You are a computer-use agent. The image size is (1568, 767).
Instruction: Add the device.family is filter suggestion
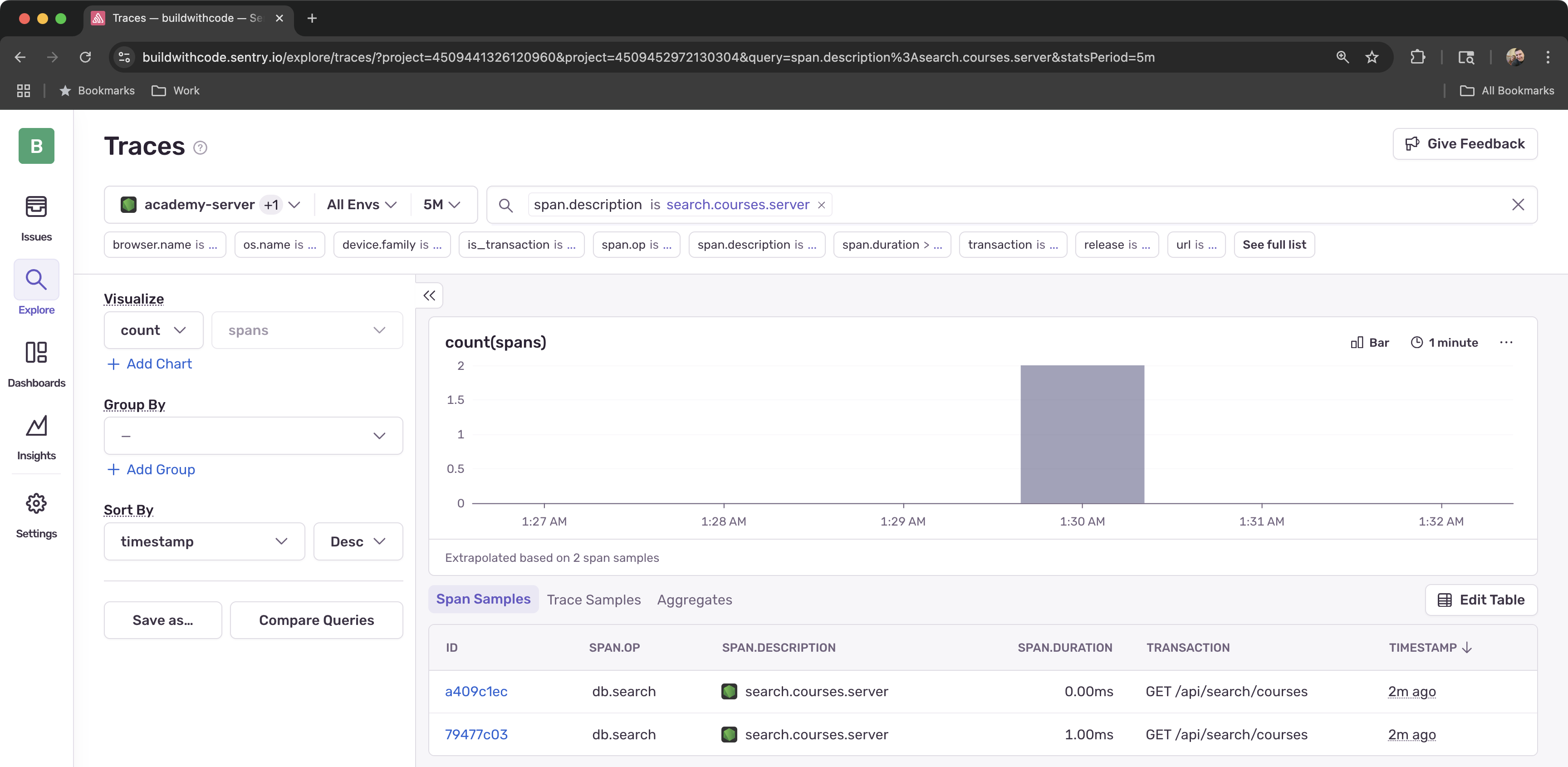pyautogui.click(x=392, y=245)
